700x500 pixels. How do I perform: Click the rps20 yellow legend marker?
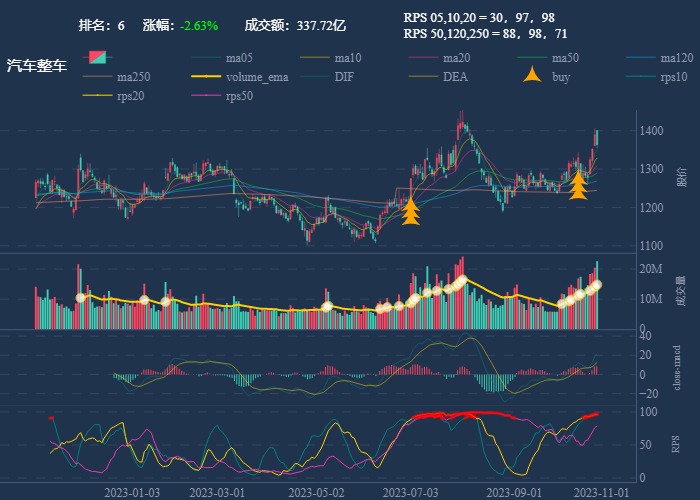[97, 96]
